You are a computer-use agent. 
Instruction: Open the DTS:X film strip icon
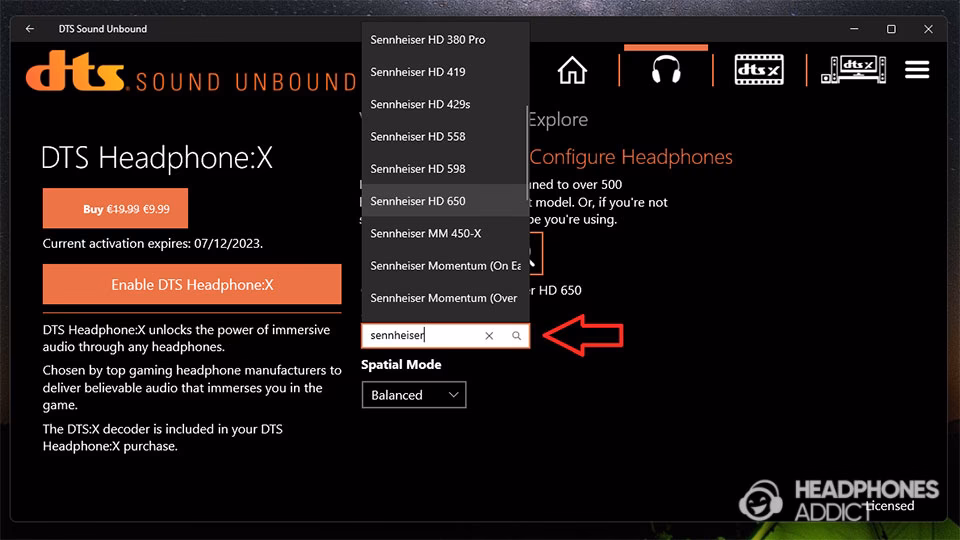coord(759,69)
